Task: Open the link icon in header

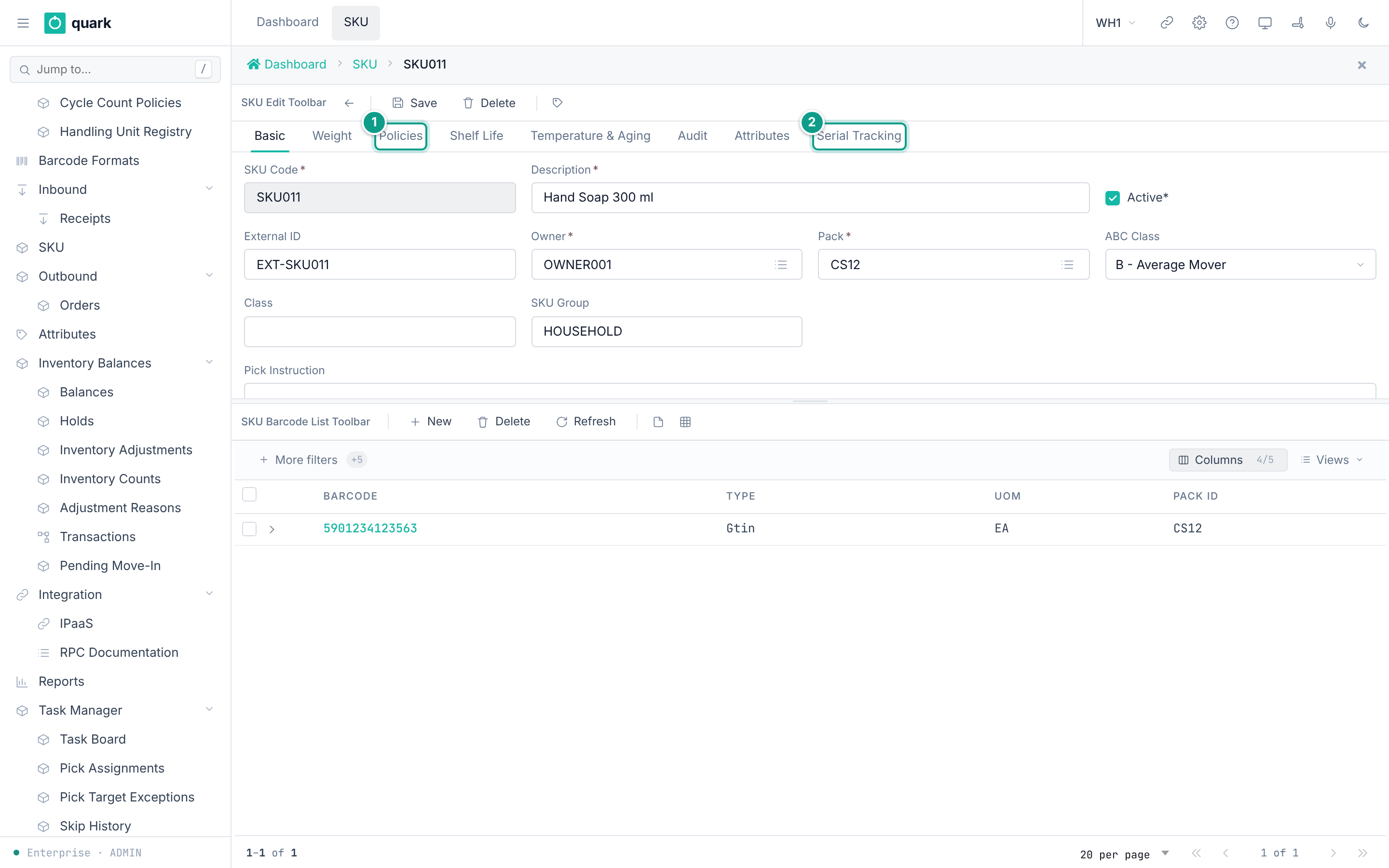Action: pyautogui.click(x=1166, y=23)
